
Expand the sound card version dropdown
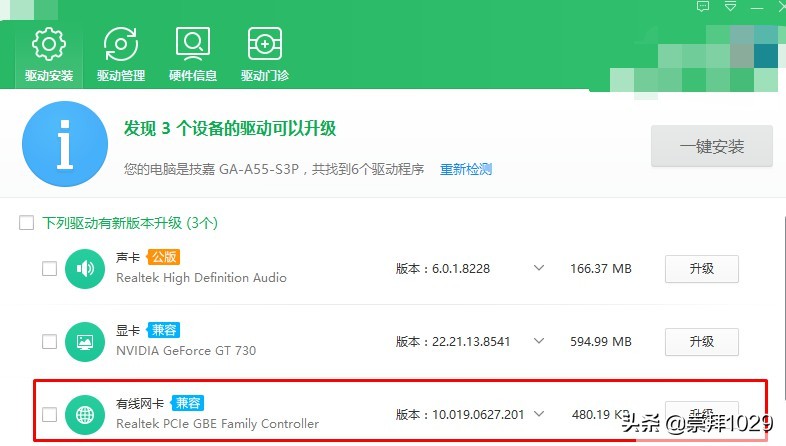pyautogui.click(x=539, y=269)
